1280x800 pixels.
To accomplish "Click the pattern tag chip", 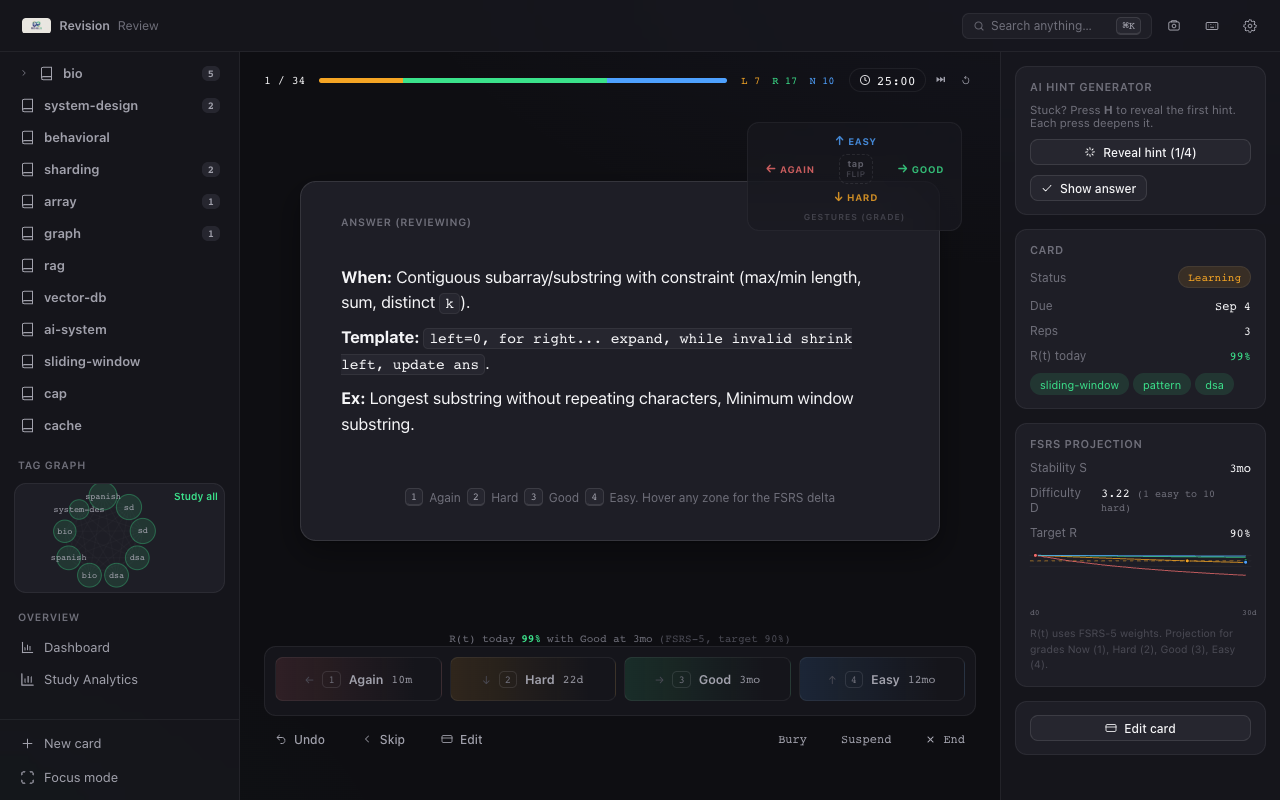I will point(1162,385).
